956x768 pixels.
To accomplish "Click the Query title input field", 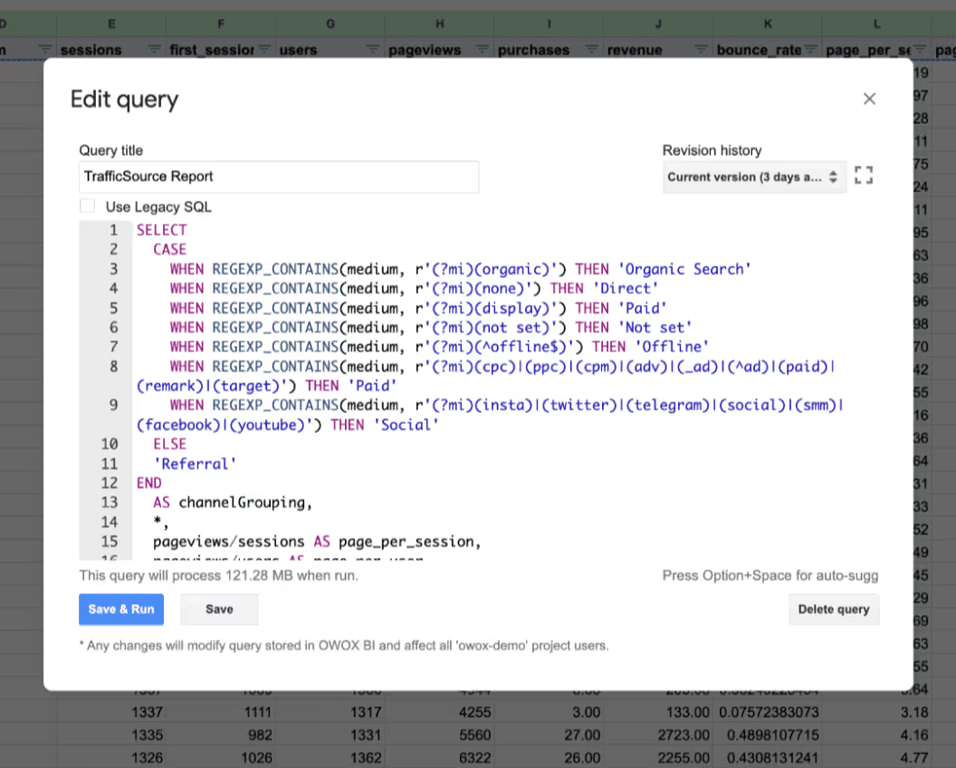I will pyautogui.click(x=279, y=177).
